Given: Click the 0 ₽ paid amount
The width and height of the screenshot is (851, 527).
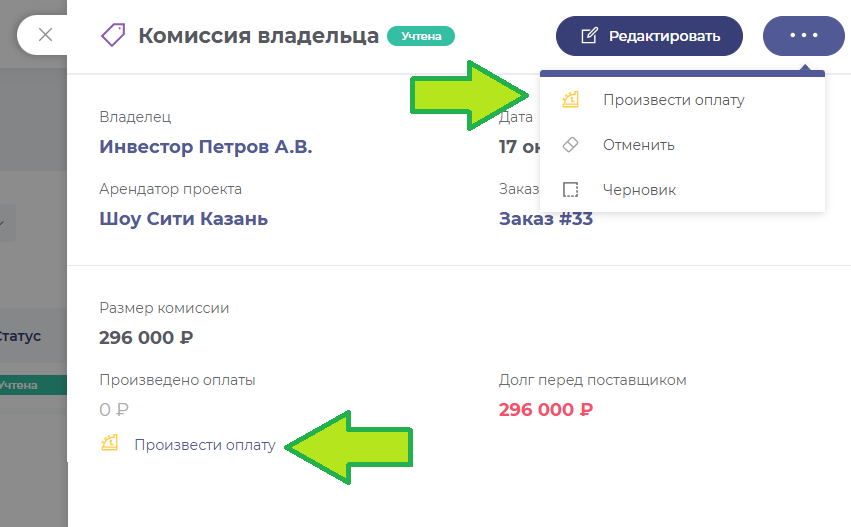Looking at the screenshot, I should [x=115, y=409].
